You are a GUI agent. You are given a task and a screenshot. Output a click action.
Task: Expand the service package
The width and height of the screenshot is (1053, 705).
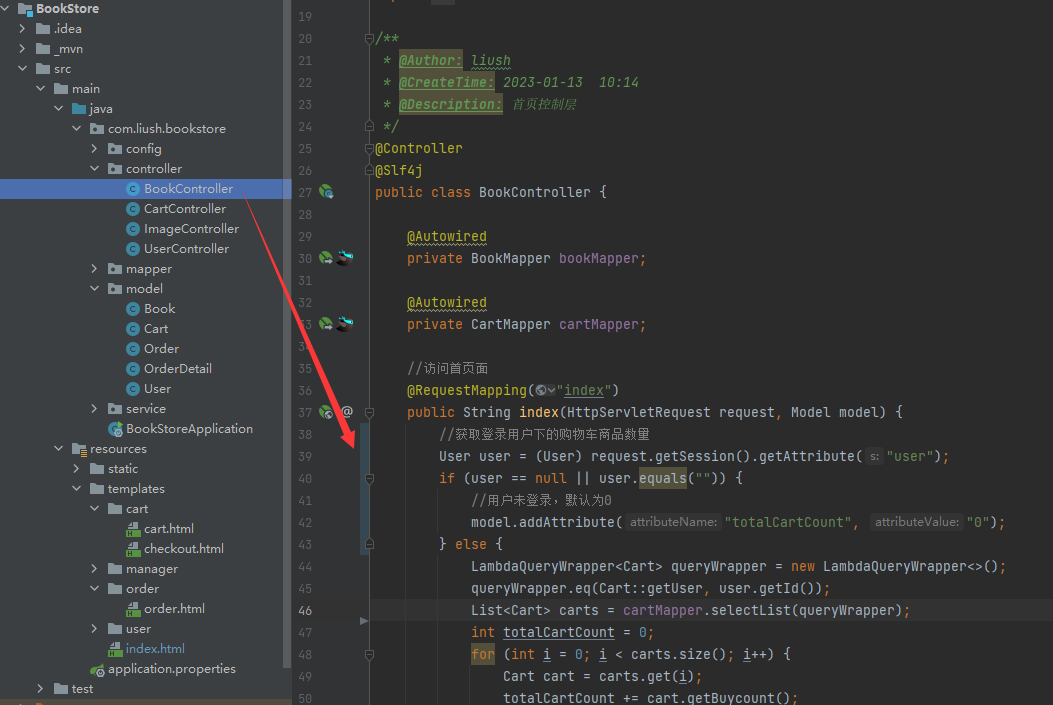[94, 408]
